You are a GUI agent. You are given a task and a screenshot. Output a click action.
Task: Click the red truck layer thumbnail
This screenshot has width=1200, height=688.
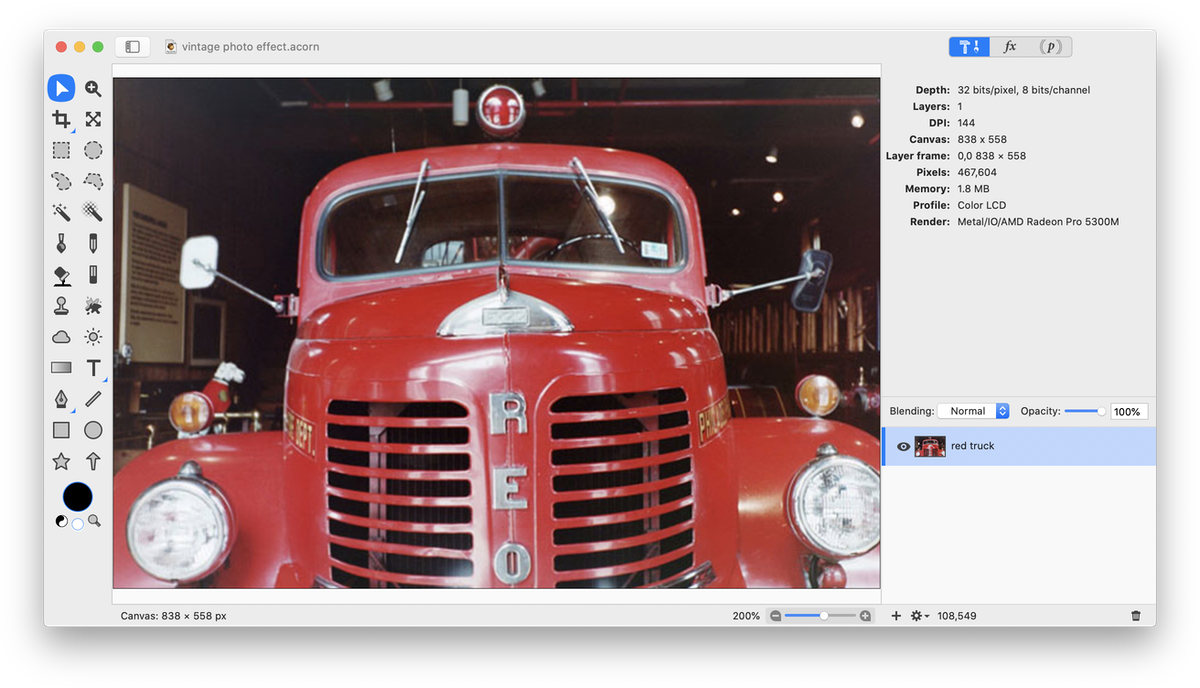click(930, 447)
